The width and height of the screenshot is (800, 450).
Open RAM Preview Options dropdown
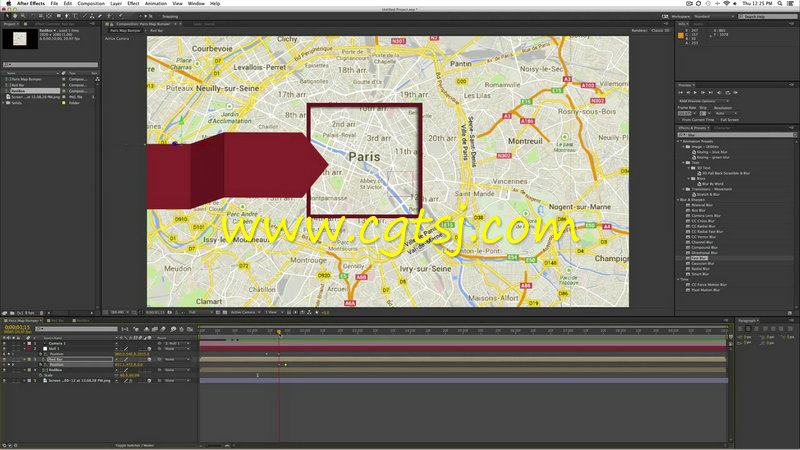pyautogui.click(x=705, y=101)
